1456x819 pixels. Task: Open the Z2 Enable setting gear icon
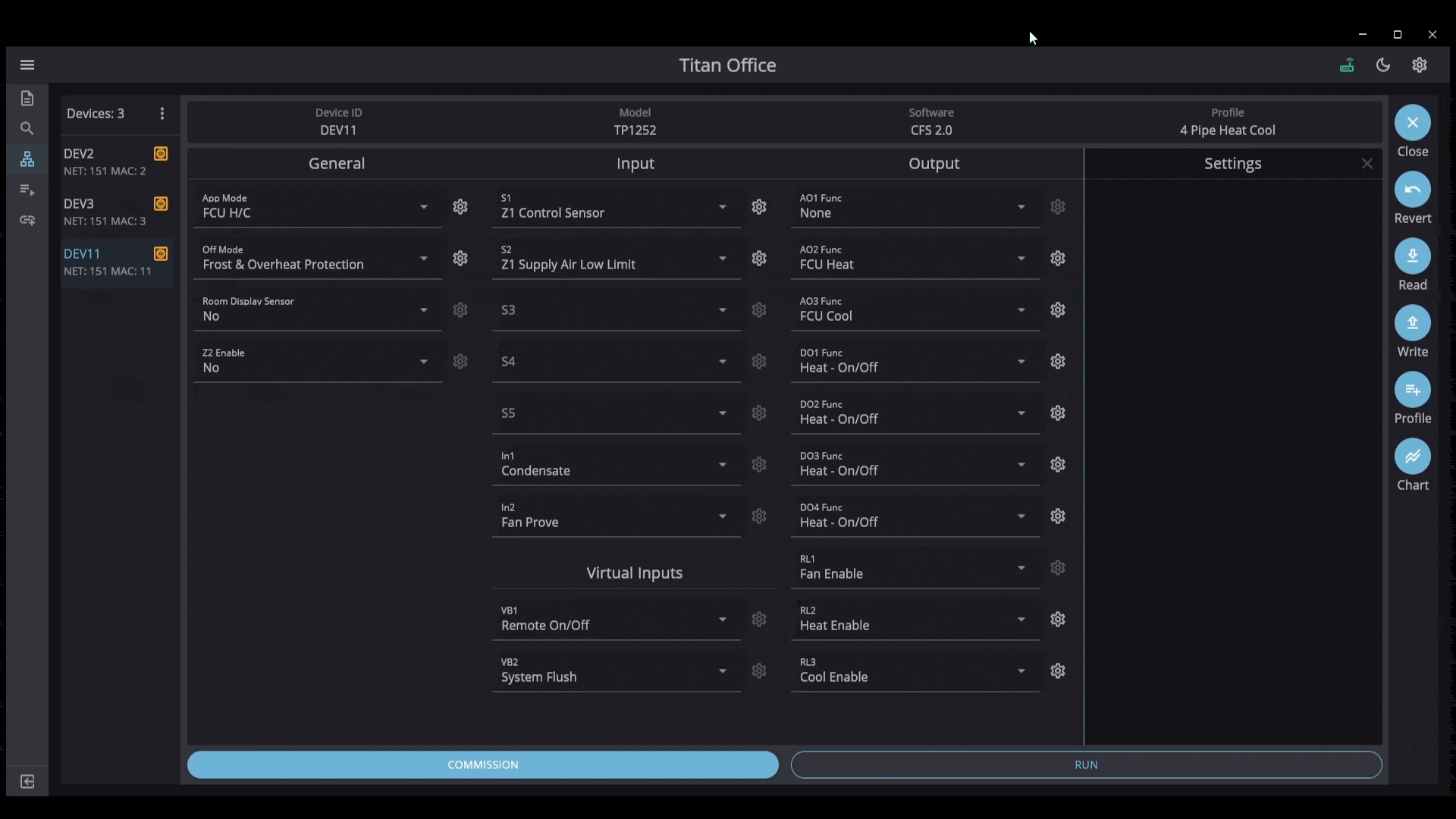460,362
